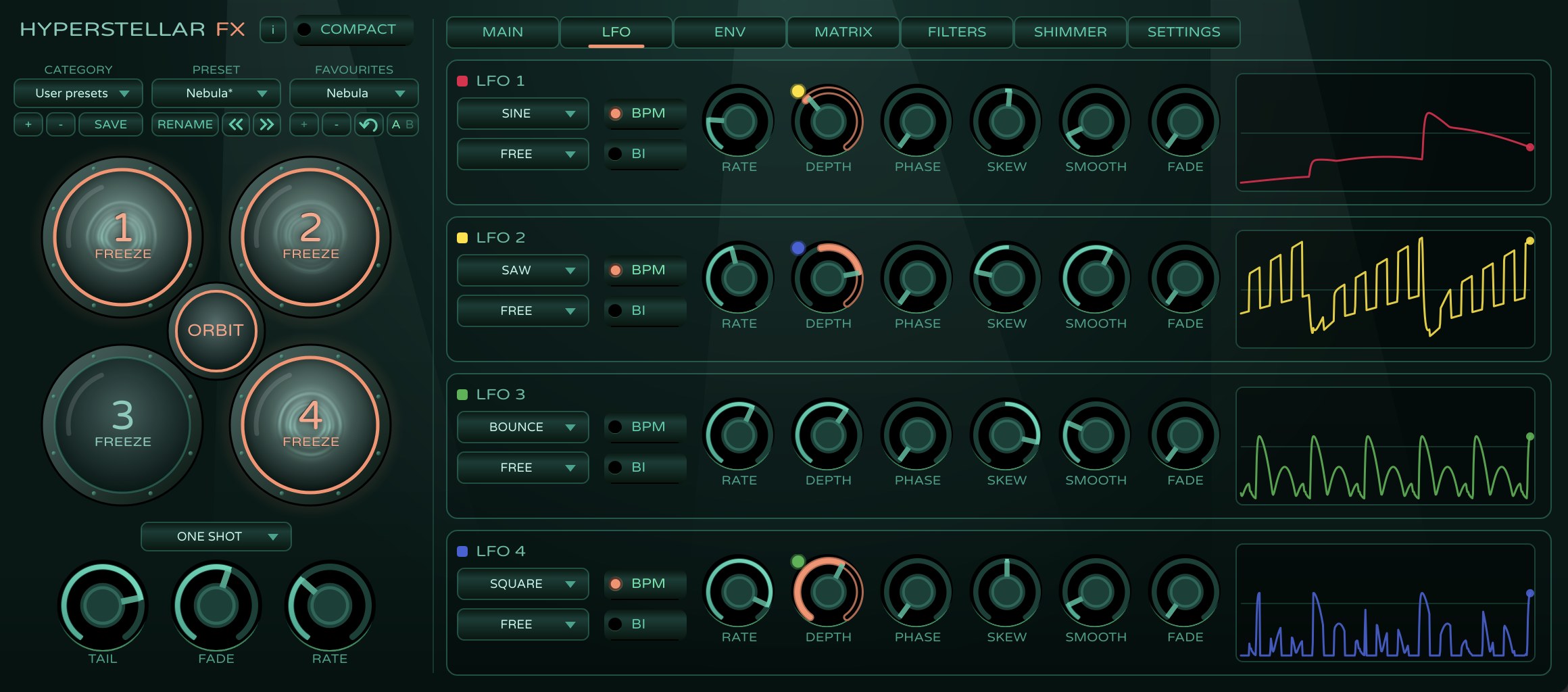This screenshot has height=692, width=1568.
Task: Click the blue modulation dot on LFO 2 Depth
Action: tap(798, 248)
